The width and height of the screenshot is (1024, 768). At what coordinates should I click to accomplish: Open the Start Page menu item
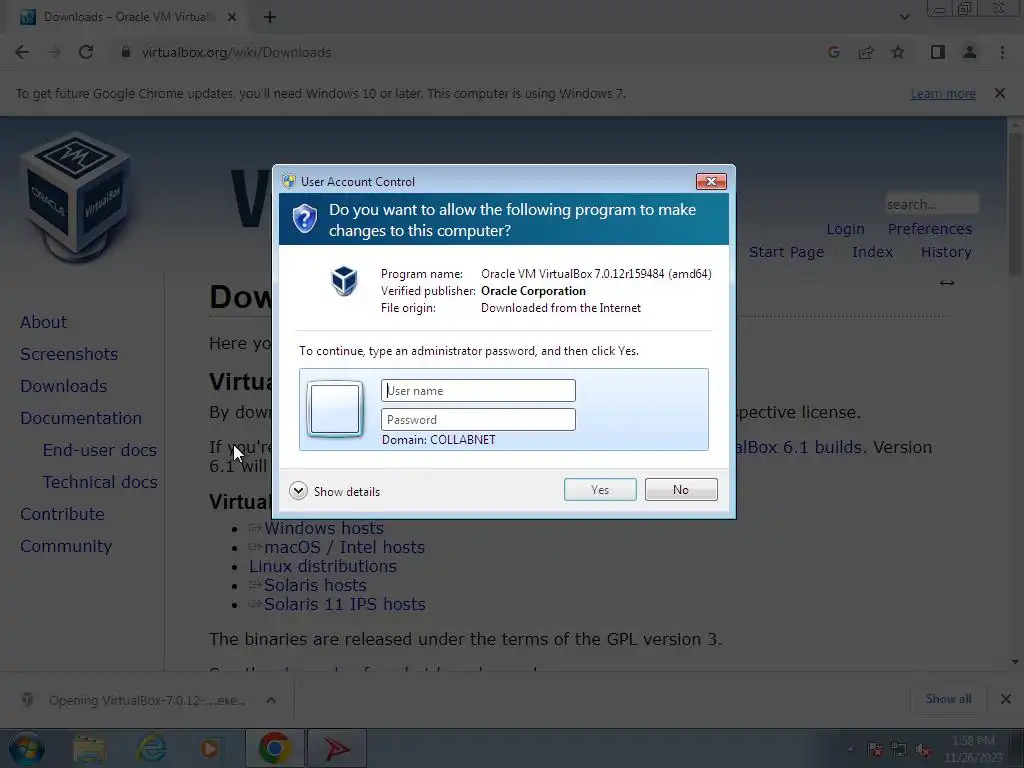pos(786,252)
